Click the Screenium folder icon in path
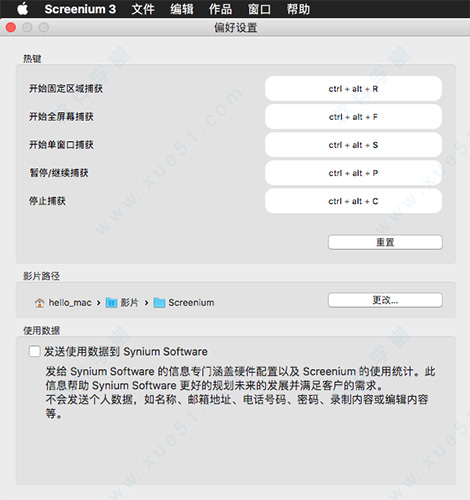470x500 pixels. pyautogui.click(x=159, y=303)
